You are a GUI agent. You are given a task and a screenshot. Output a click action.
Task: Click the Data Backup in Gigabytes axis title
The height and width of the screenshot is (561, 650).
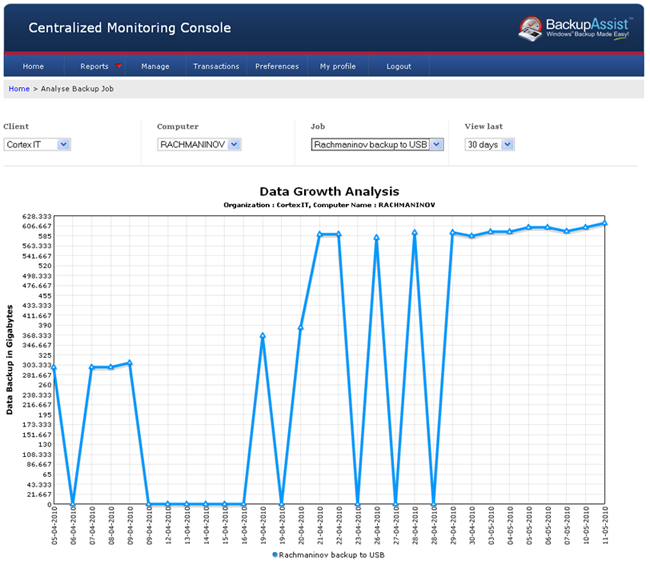click(10, 360)
